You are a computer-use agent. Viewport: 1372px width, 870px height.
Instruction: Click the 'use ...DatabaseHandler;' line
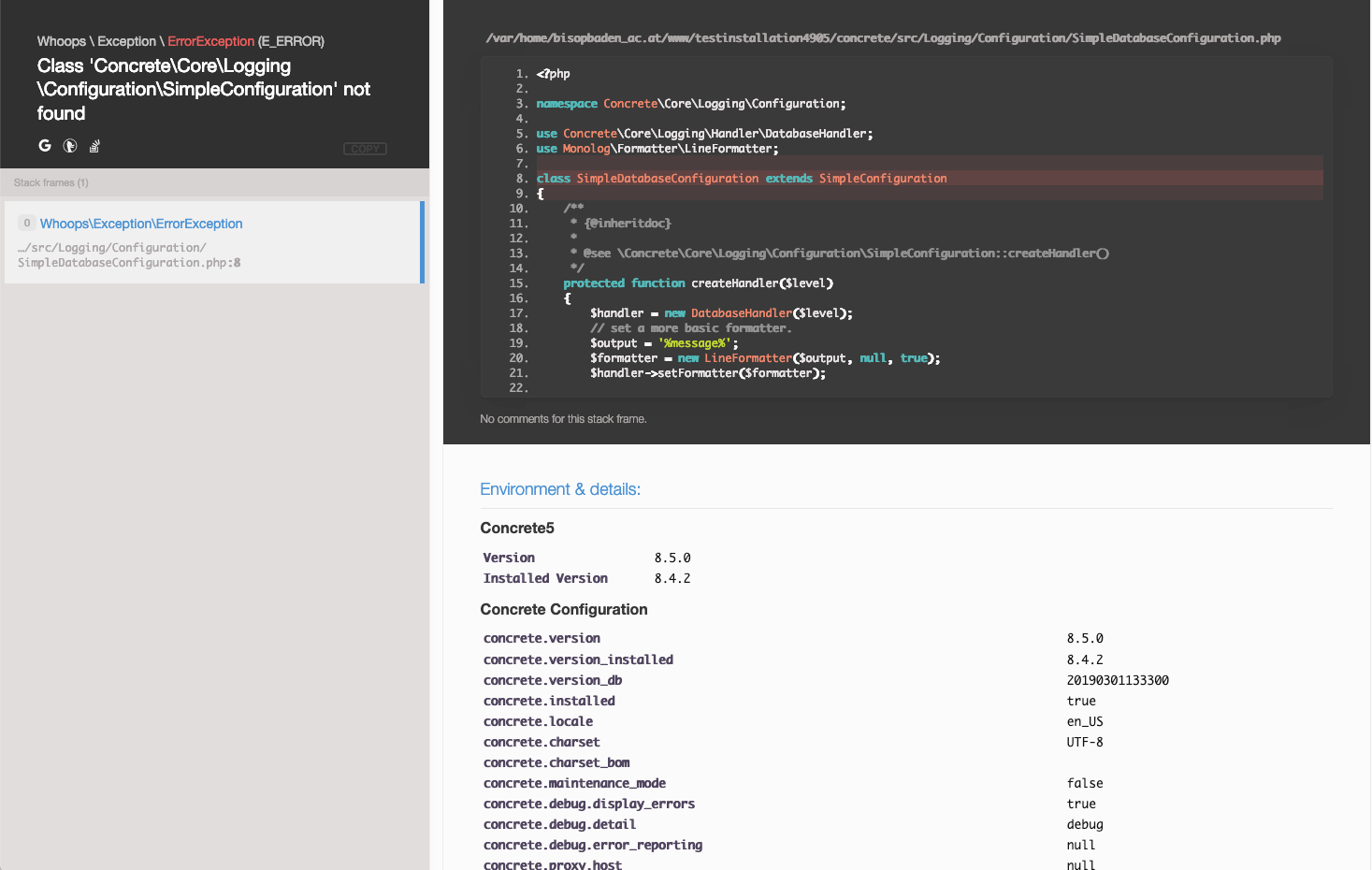coord(704,134)
